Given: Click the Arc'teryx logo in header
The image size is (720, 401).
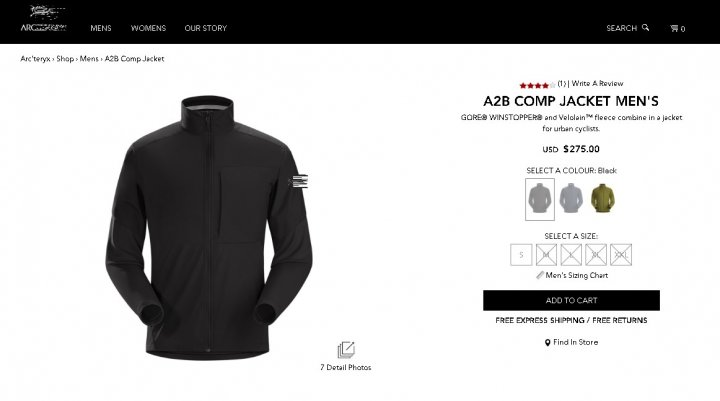Looking at the screenshot, I should 44,19.
